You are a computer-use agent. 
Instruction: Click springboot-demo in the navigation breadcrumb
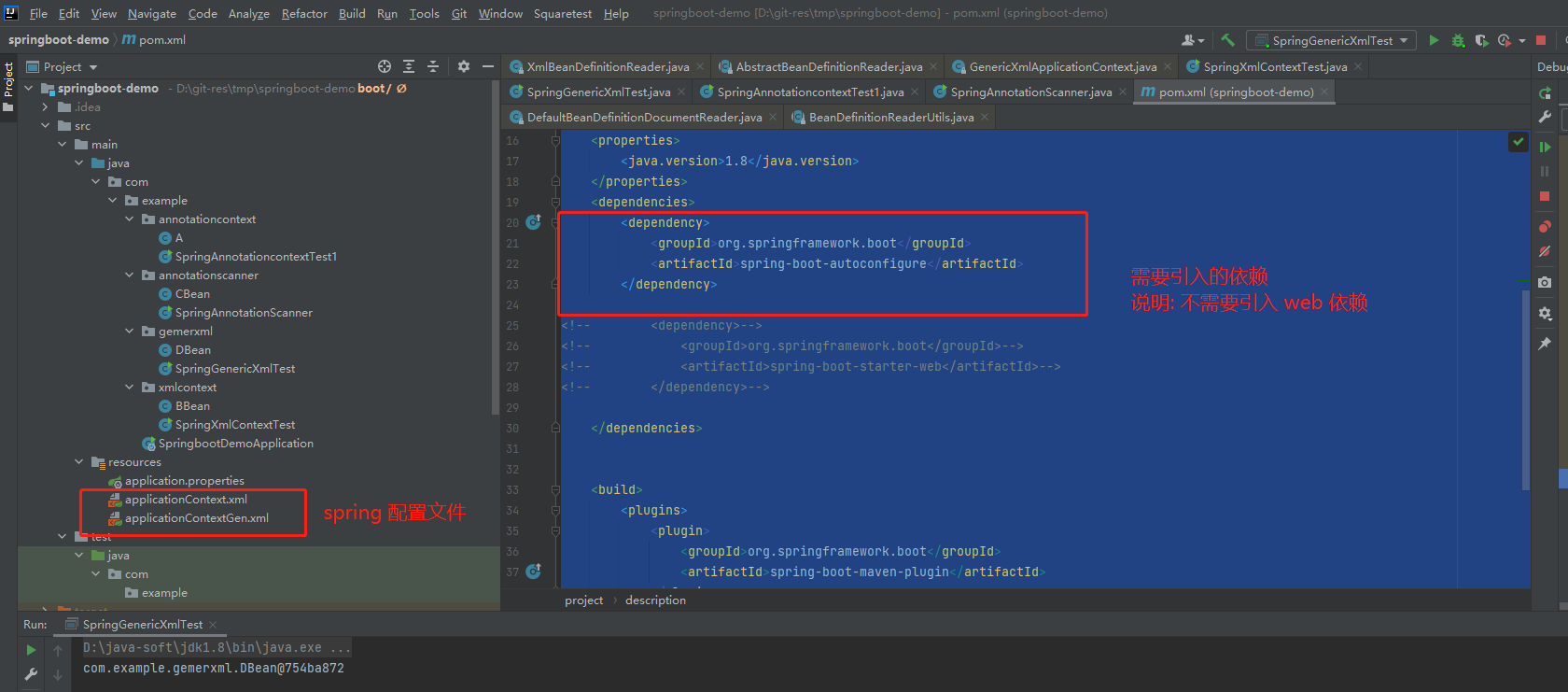(x=58, y=39)
